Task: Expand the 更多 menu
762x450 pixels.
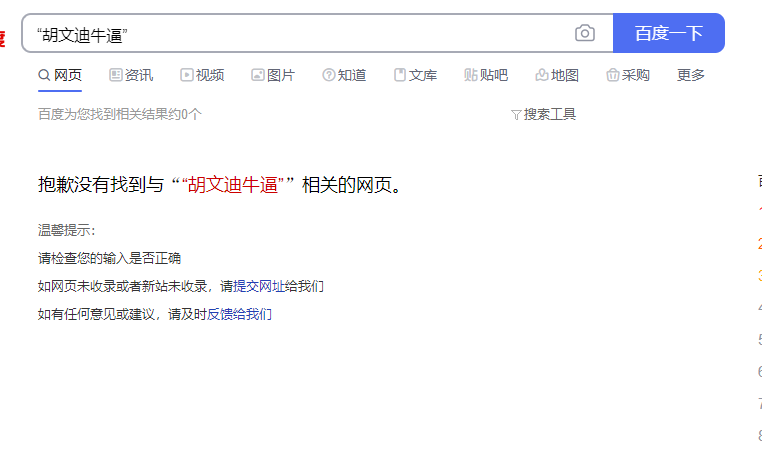Action: click(x=691, y=75)
